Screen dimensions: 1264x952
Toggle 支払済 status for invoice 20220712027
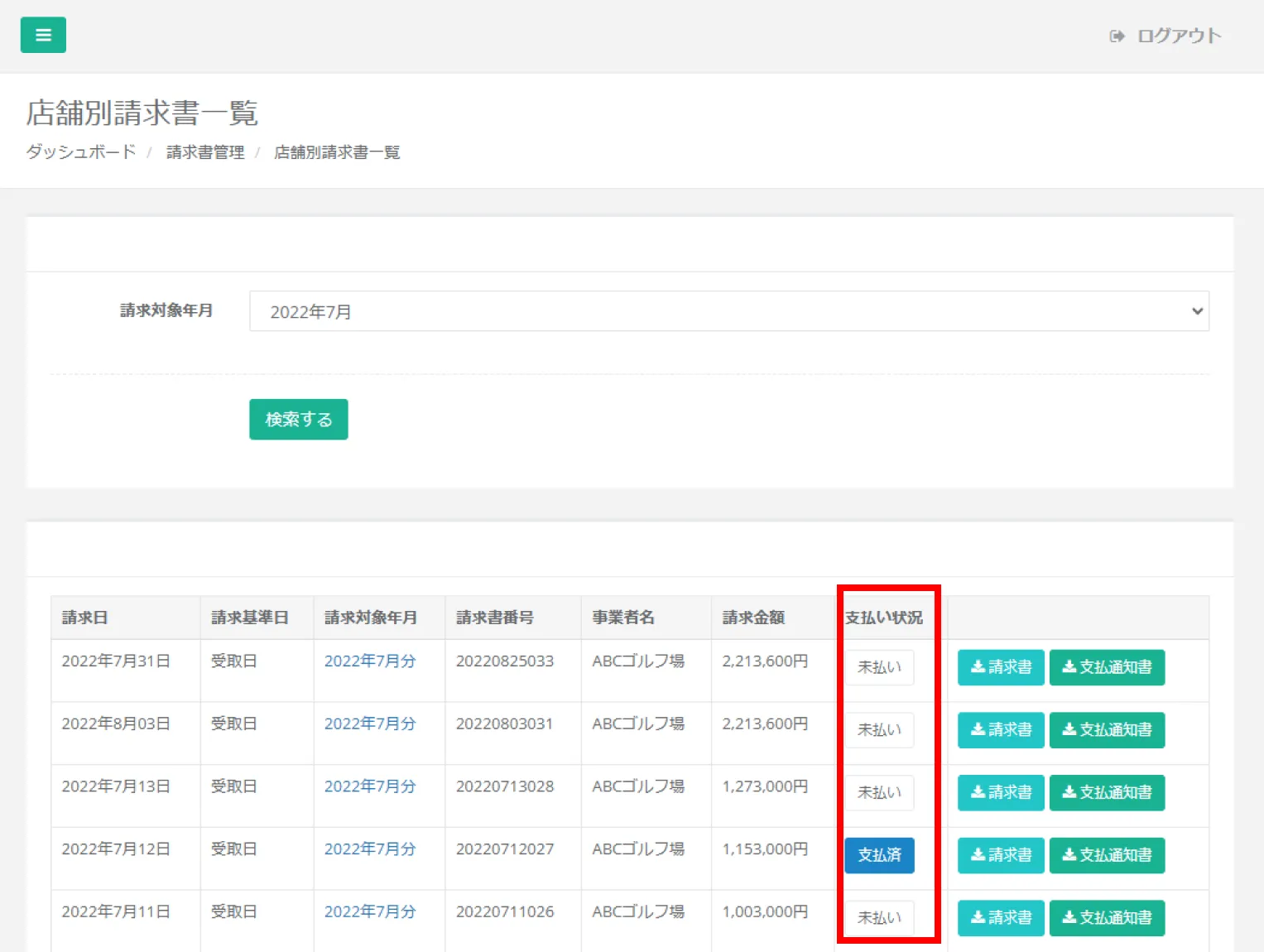pyautogui.click(x=879, y=855)
